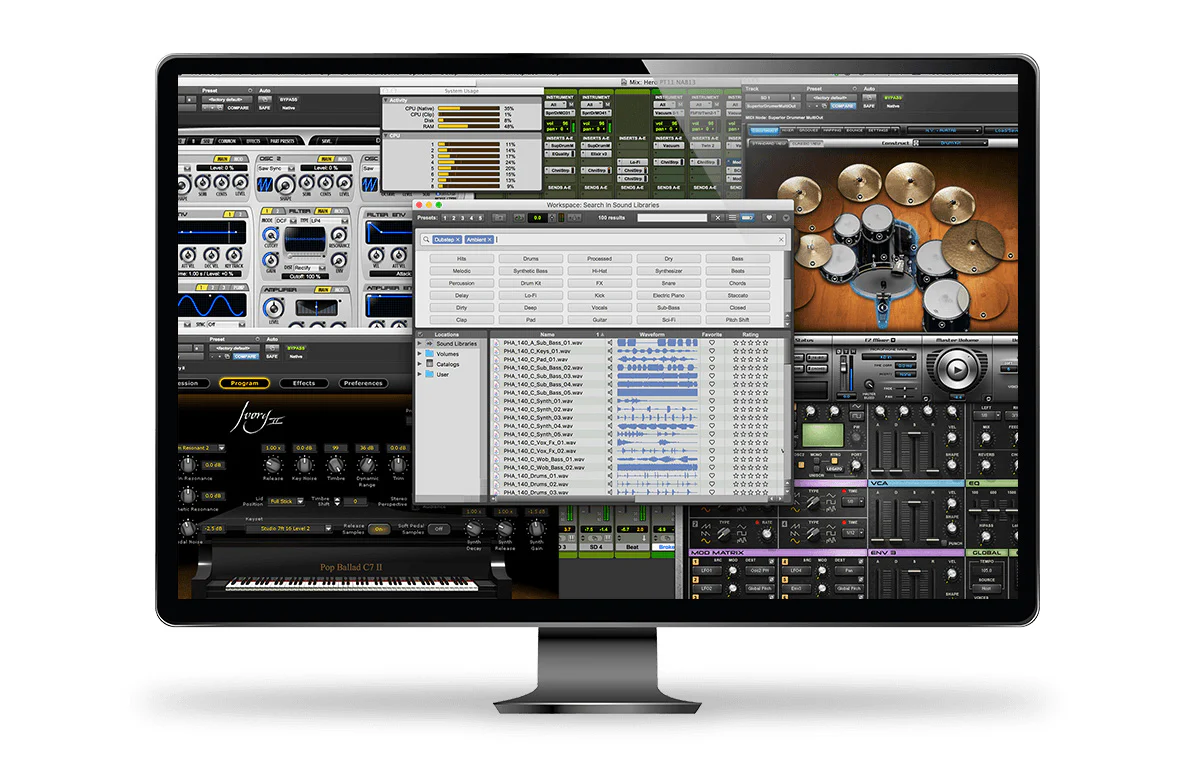This screenshot has height=759, width=1196.
Task: Toggle BYPASS in the Ivory piano plugin header
Action: [296, 348]
